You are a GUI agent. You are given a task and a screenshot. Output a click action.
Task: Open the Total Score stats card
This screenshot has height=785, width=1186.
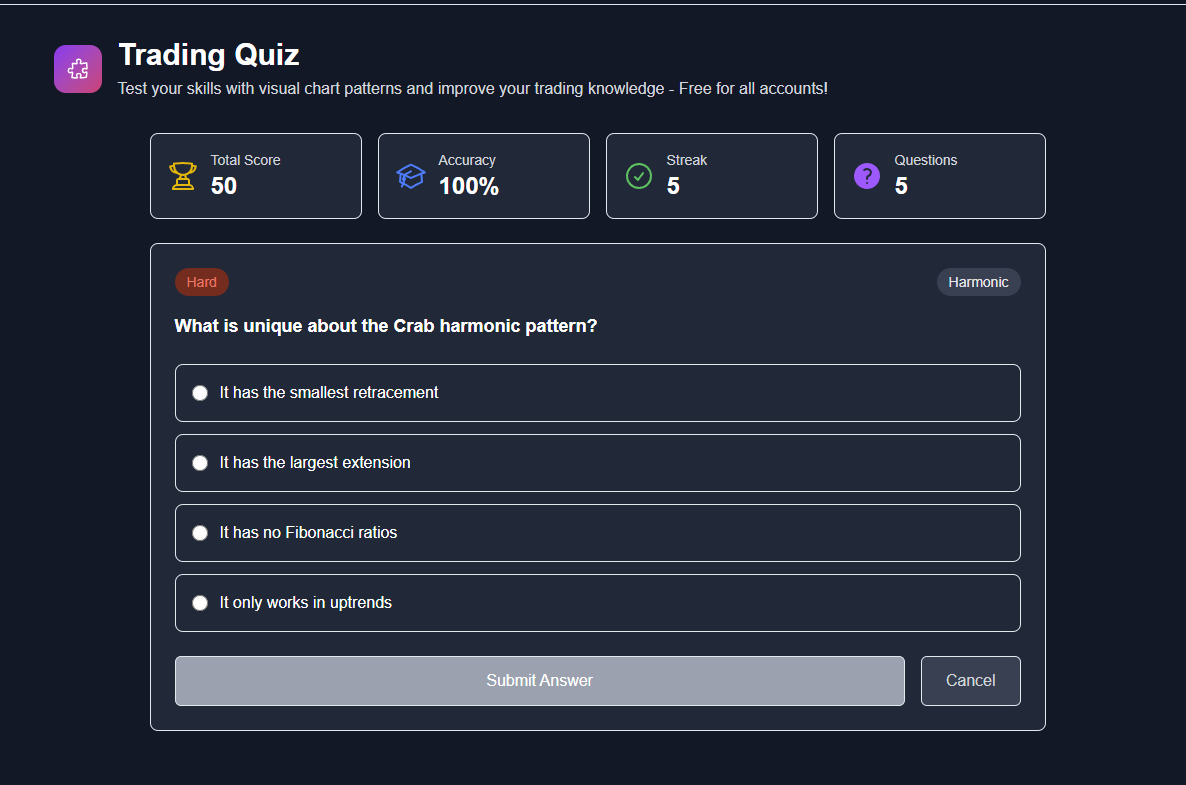[x=255, y=175]
